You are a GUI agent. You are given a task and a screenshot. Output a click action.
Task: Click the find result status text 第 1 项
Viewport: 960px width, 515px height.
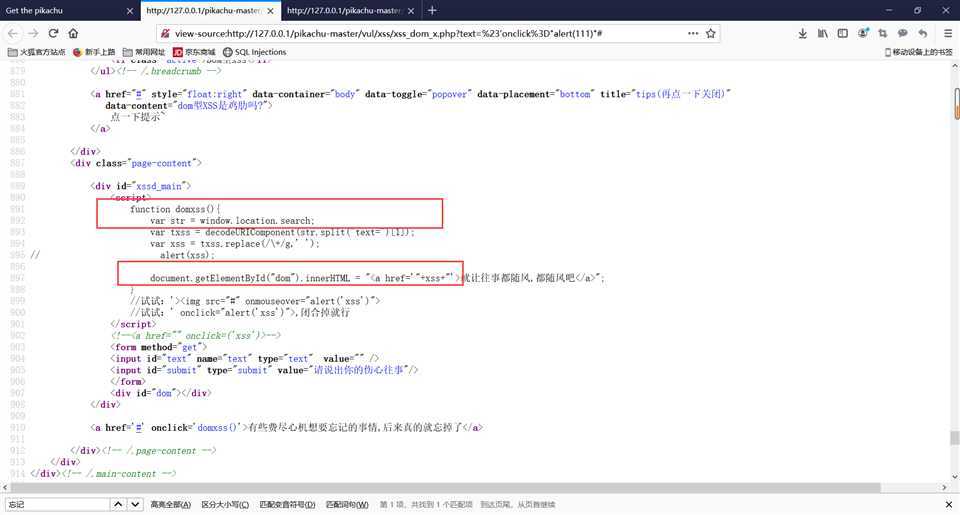point(426,505)
